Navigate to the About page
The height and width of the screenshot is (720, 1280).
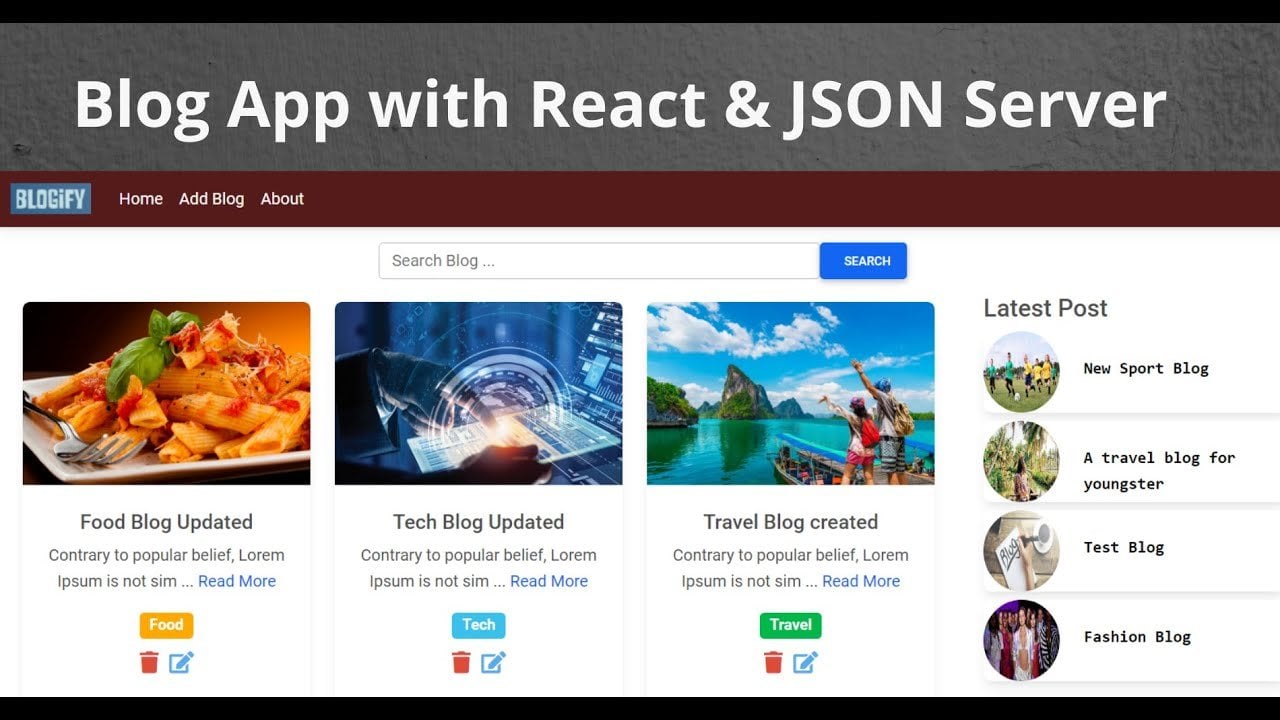point(282,199)
